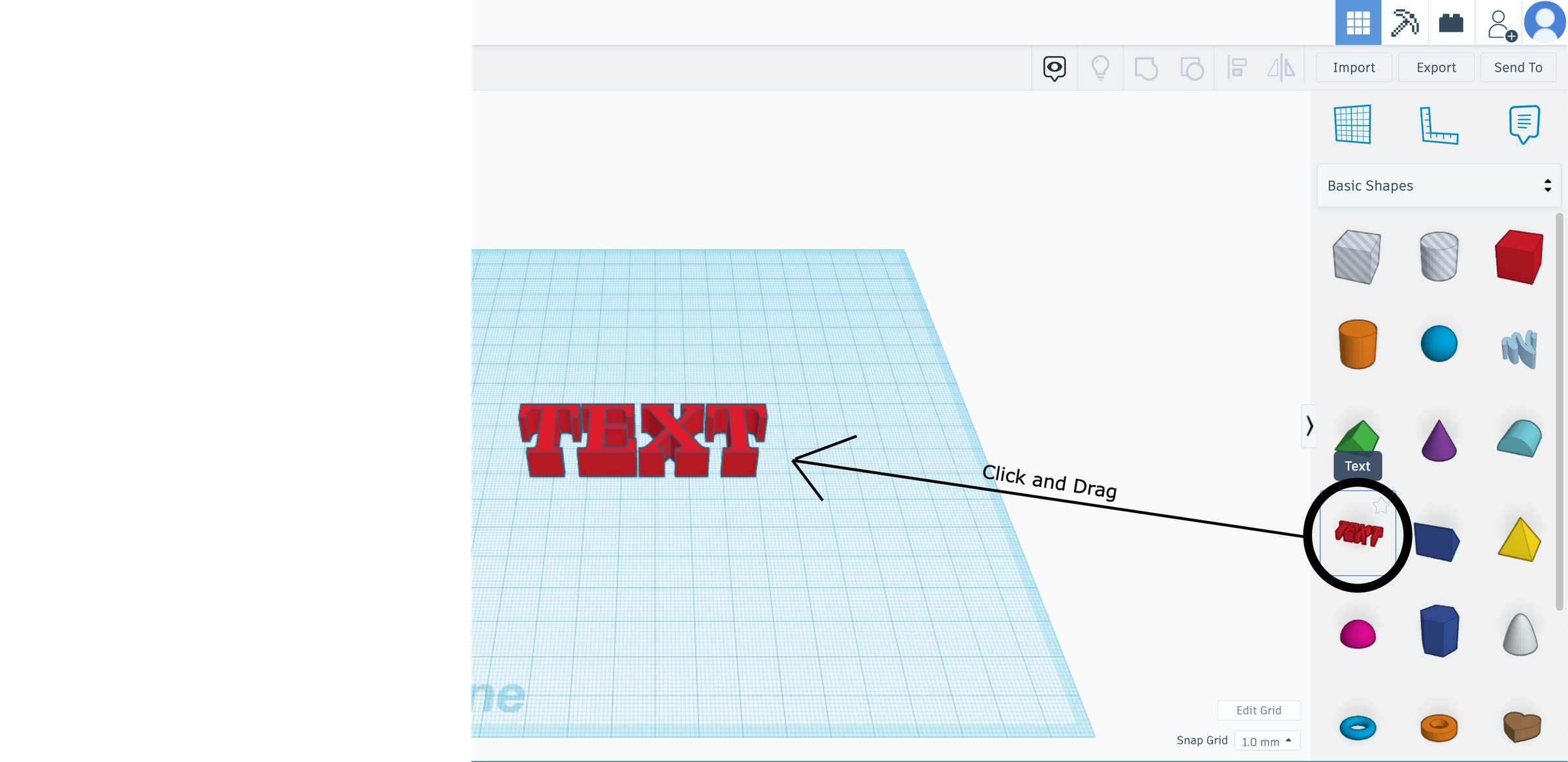
Task: Toggle show all hidden objects lightbulb
Action: coord(1100,67)
